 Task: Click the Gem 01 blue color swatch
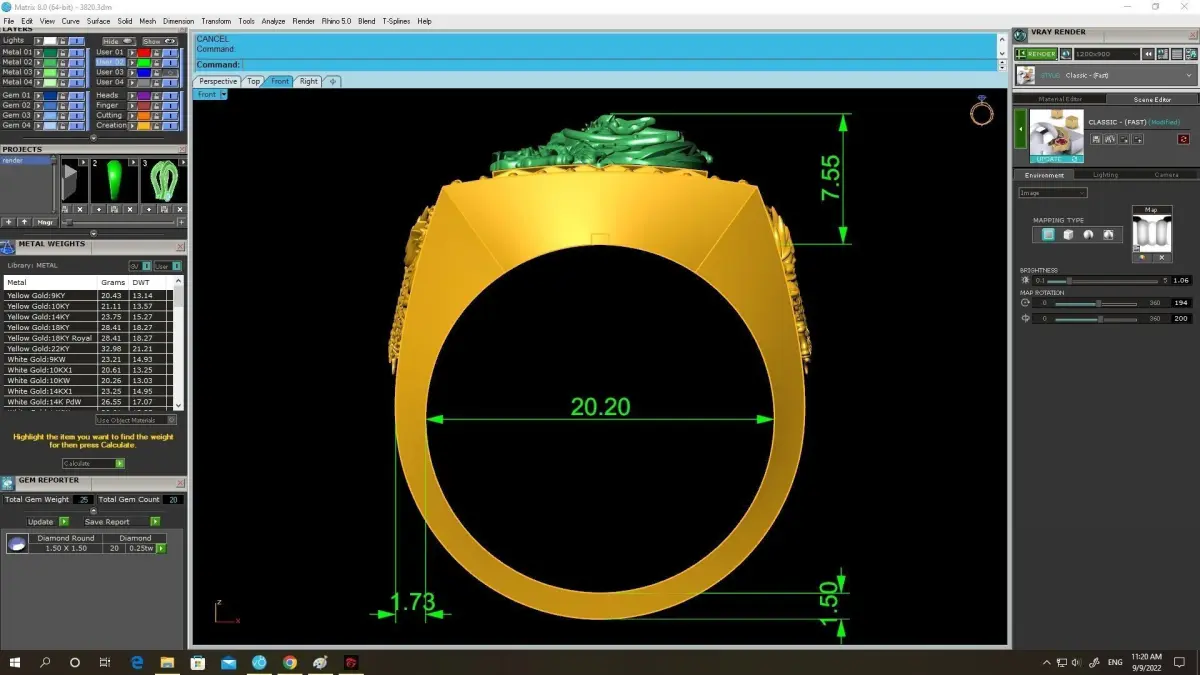coord(50,96)
